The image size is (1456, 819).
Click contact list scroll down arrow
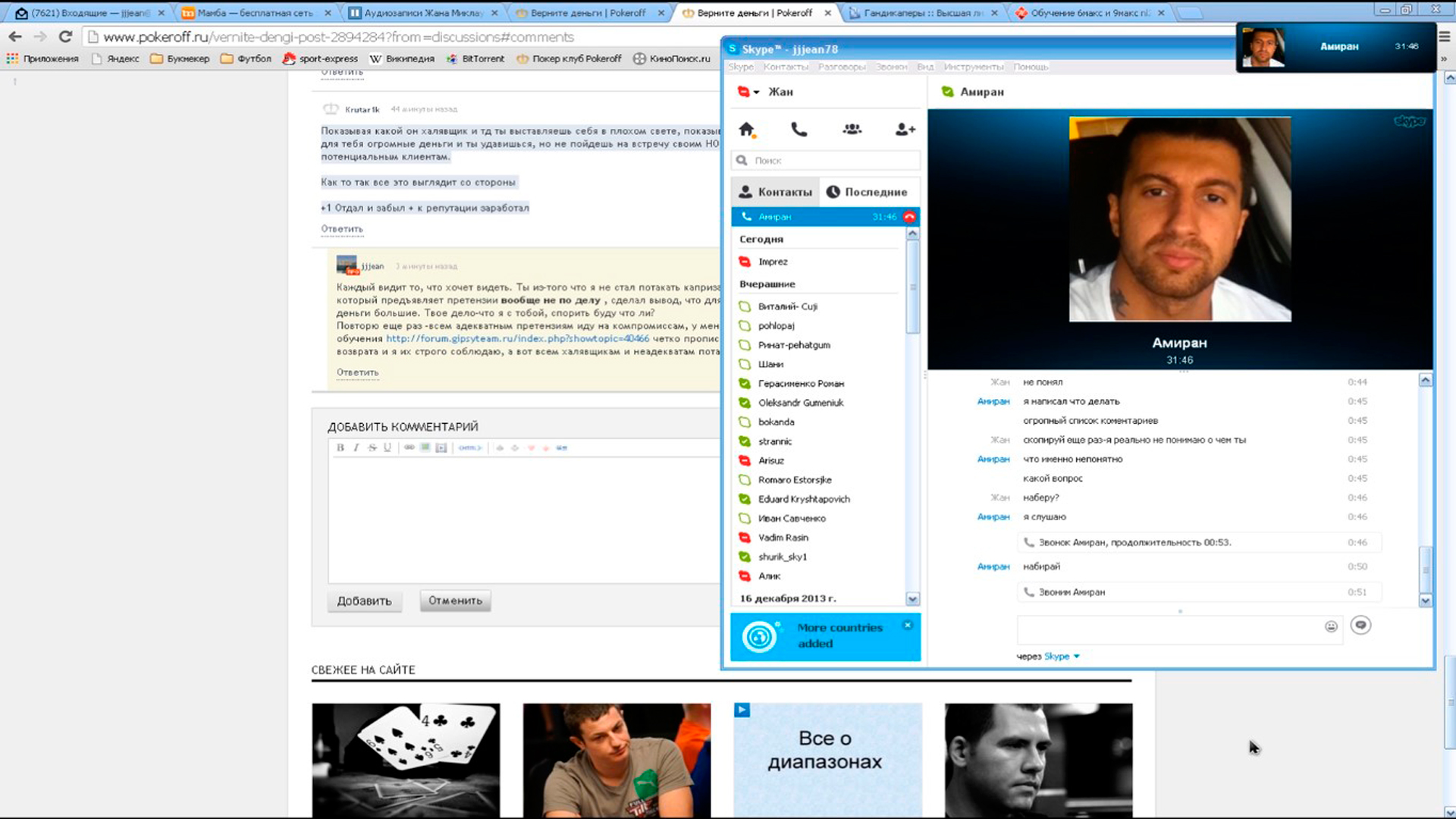pos(912,599)
